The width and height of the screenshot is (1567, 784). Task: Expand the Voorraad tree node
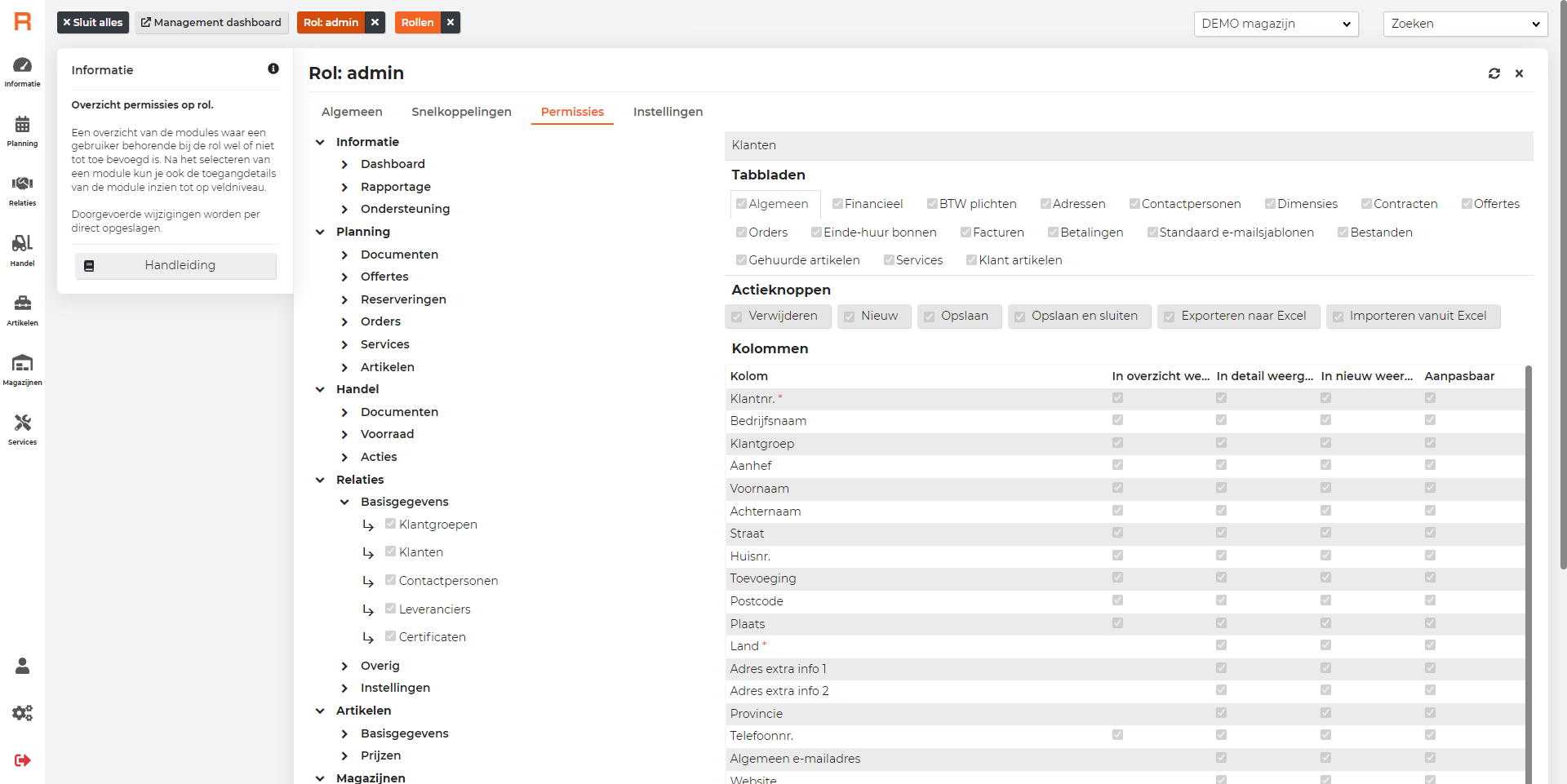tap(344, 434)
